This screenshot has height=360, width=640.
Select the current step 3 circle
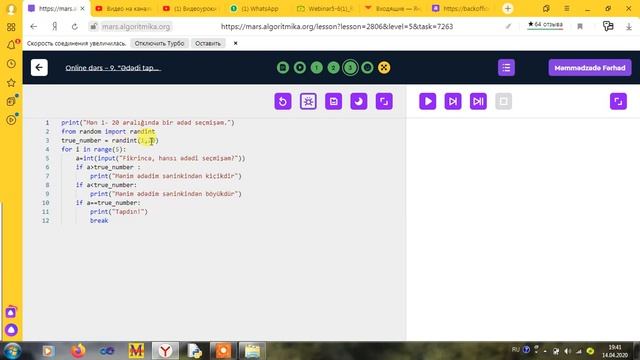350,68
